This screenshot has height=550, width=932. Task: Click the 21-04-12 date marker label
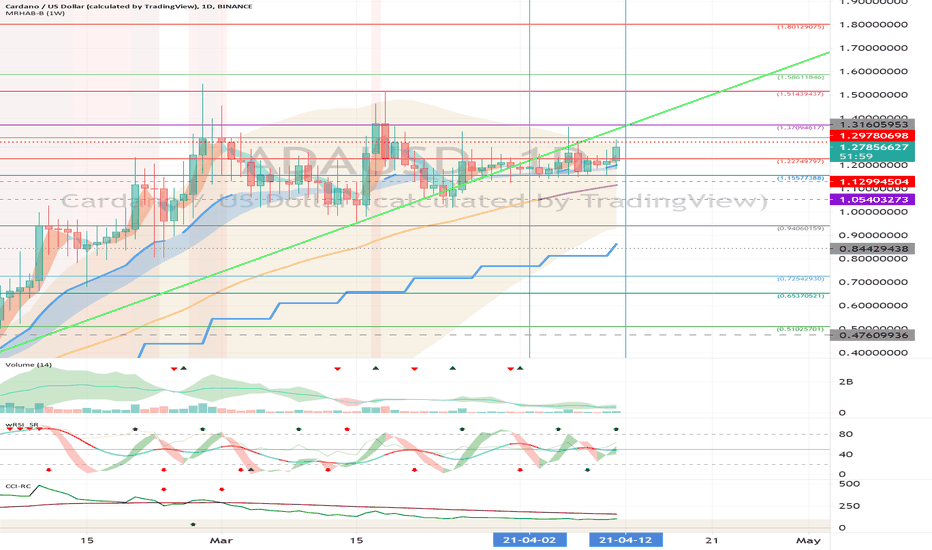click(x=625, y=540)
